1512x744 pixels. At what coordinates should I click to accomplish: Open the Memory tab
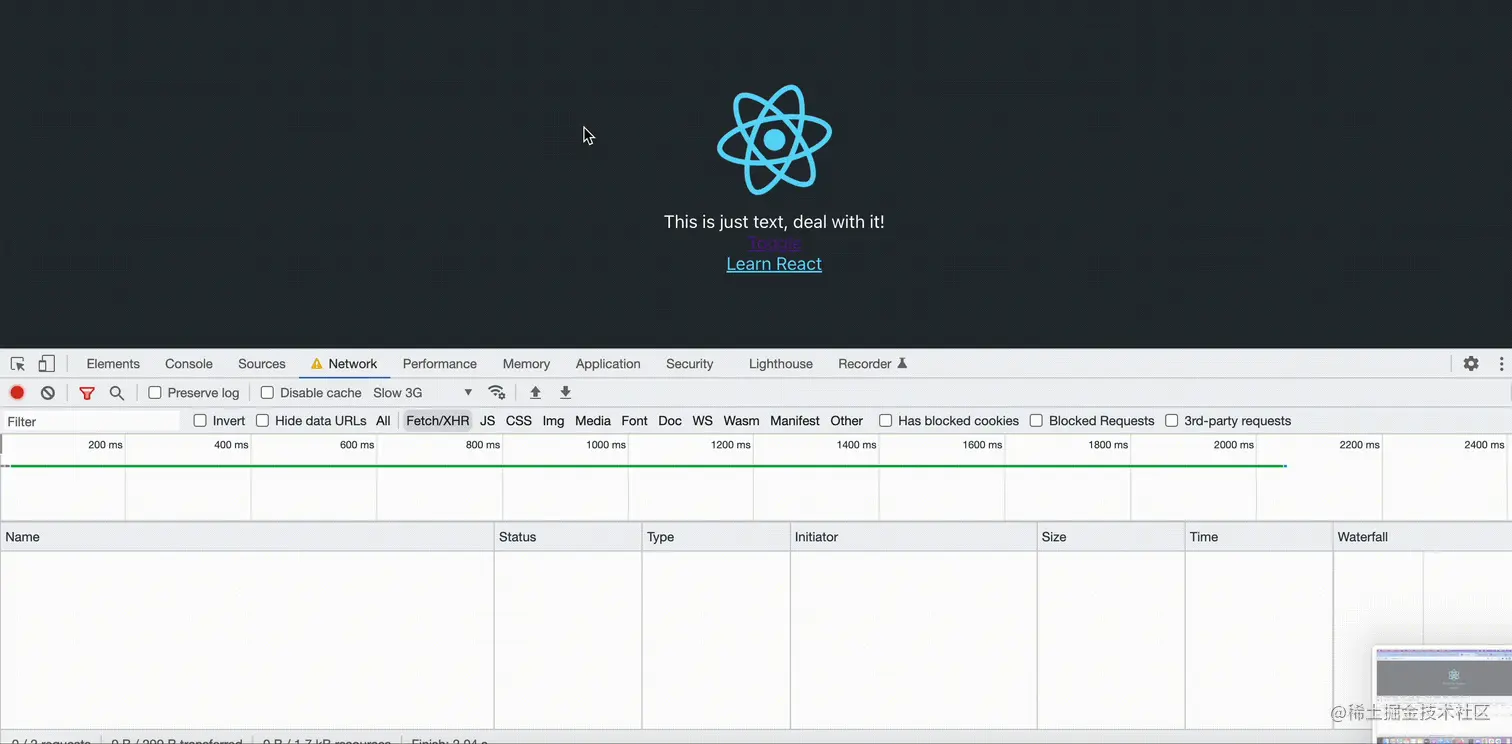(526, 364)
